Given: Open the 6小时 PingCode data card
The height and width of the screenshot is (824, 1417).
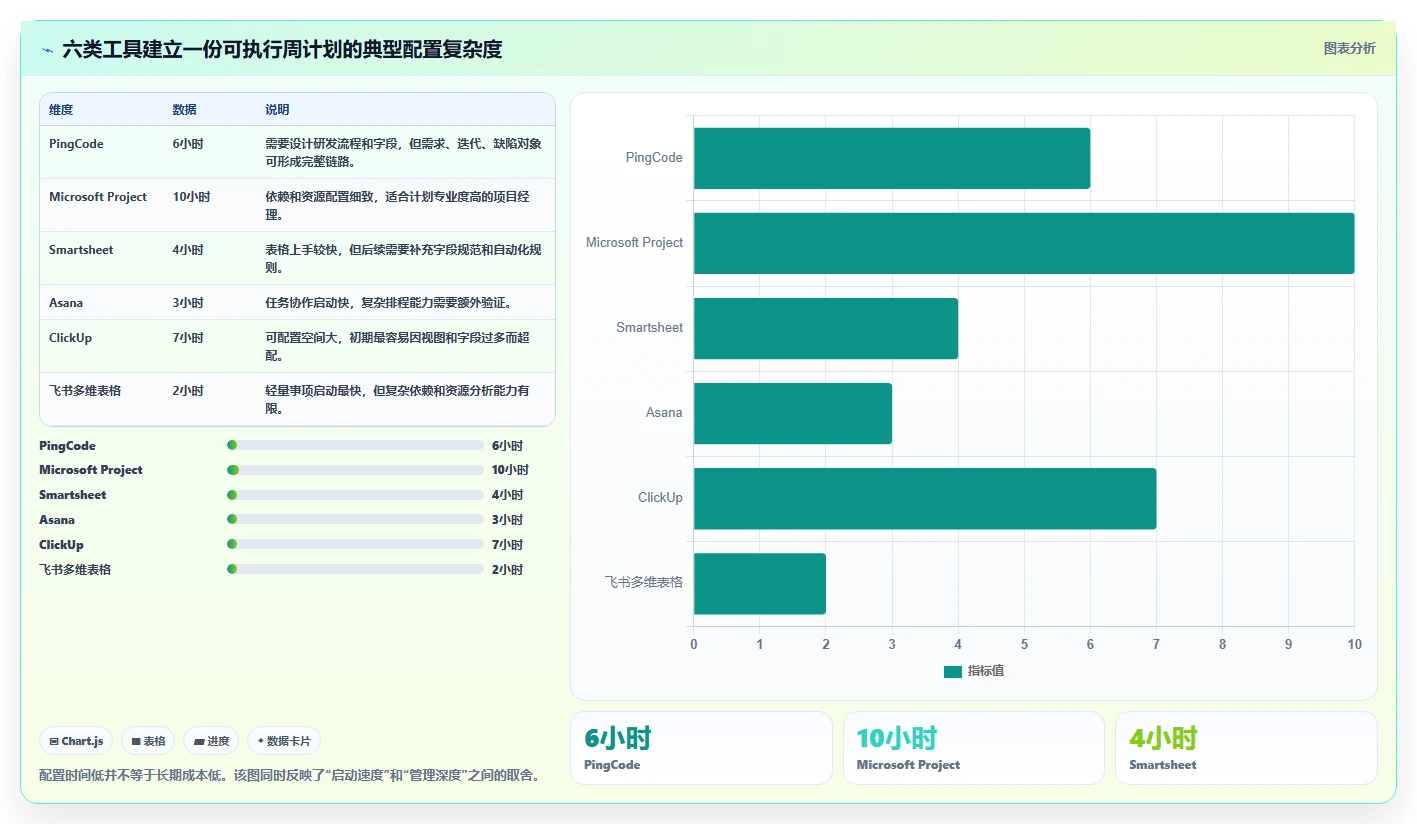Looking at the screenshot, I should click(x=701, y=748).
